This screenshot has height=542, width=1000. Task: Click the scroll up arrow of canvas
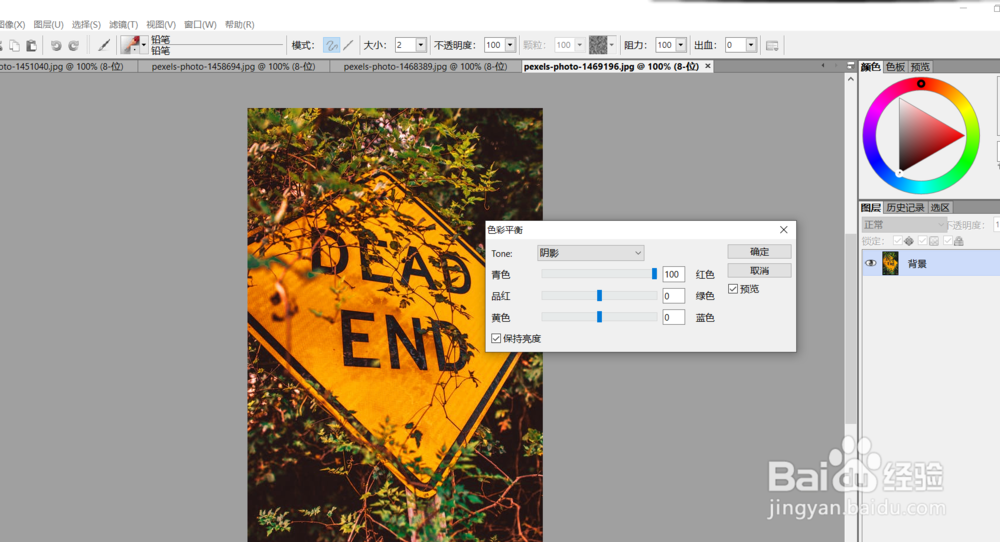(x=851, y=79)
